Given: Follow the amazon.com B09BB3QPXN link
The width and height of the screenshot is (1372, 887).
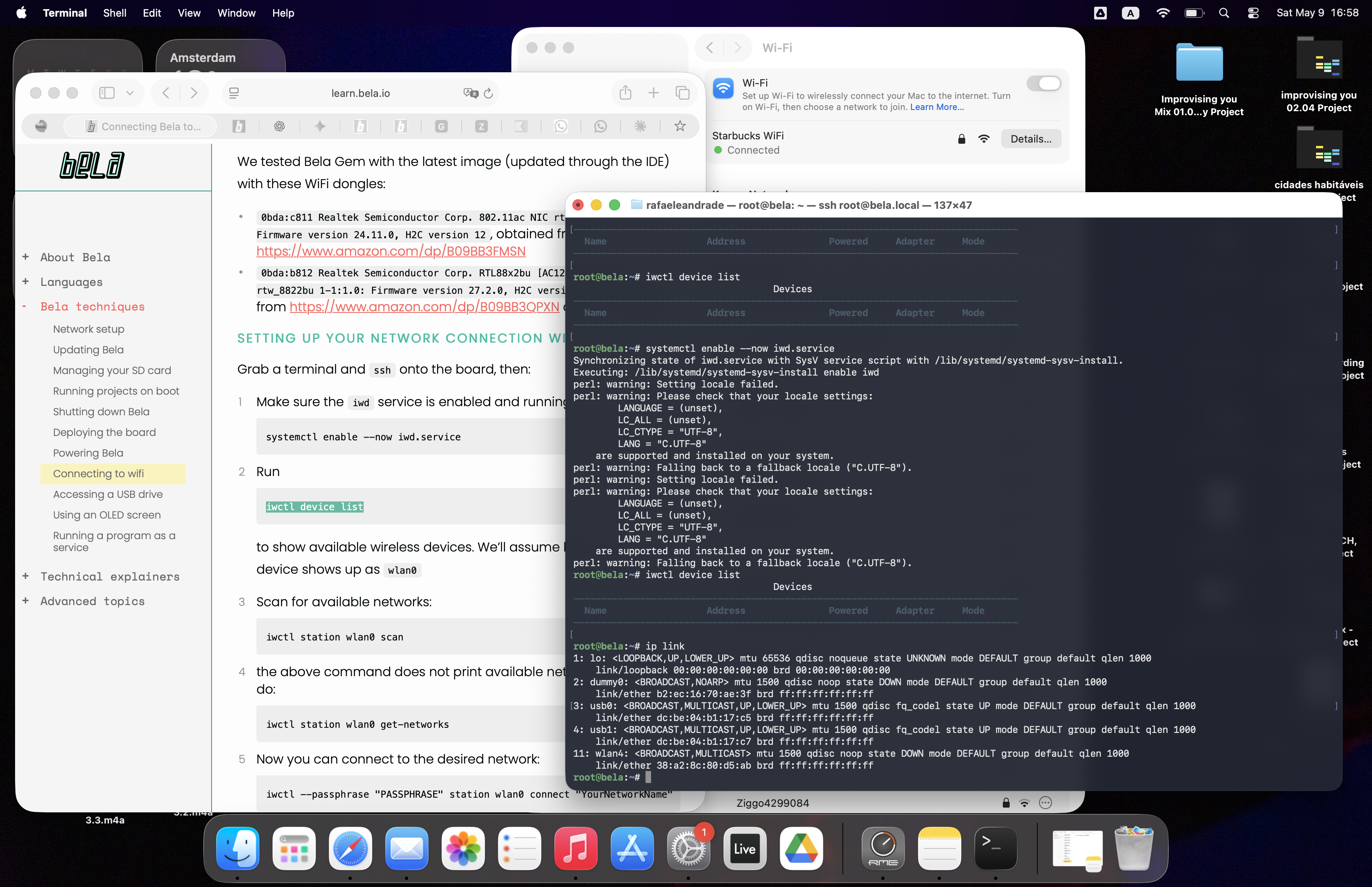Looking at the screenshot, I should [424, 307].
